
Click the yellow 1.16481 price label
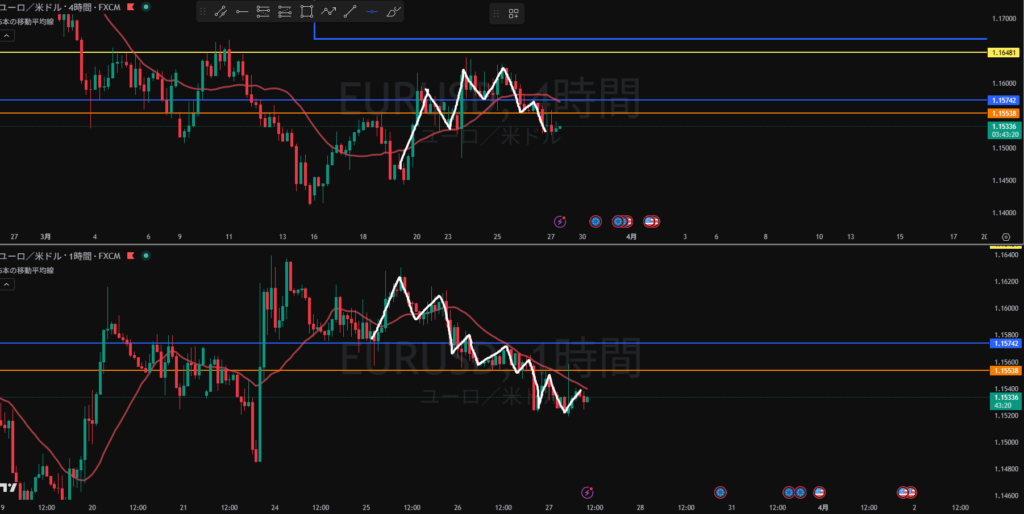click(x=1002, y=52)
